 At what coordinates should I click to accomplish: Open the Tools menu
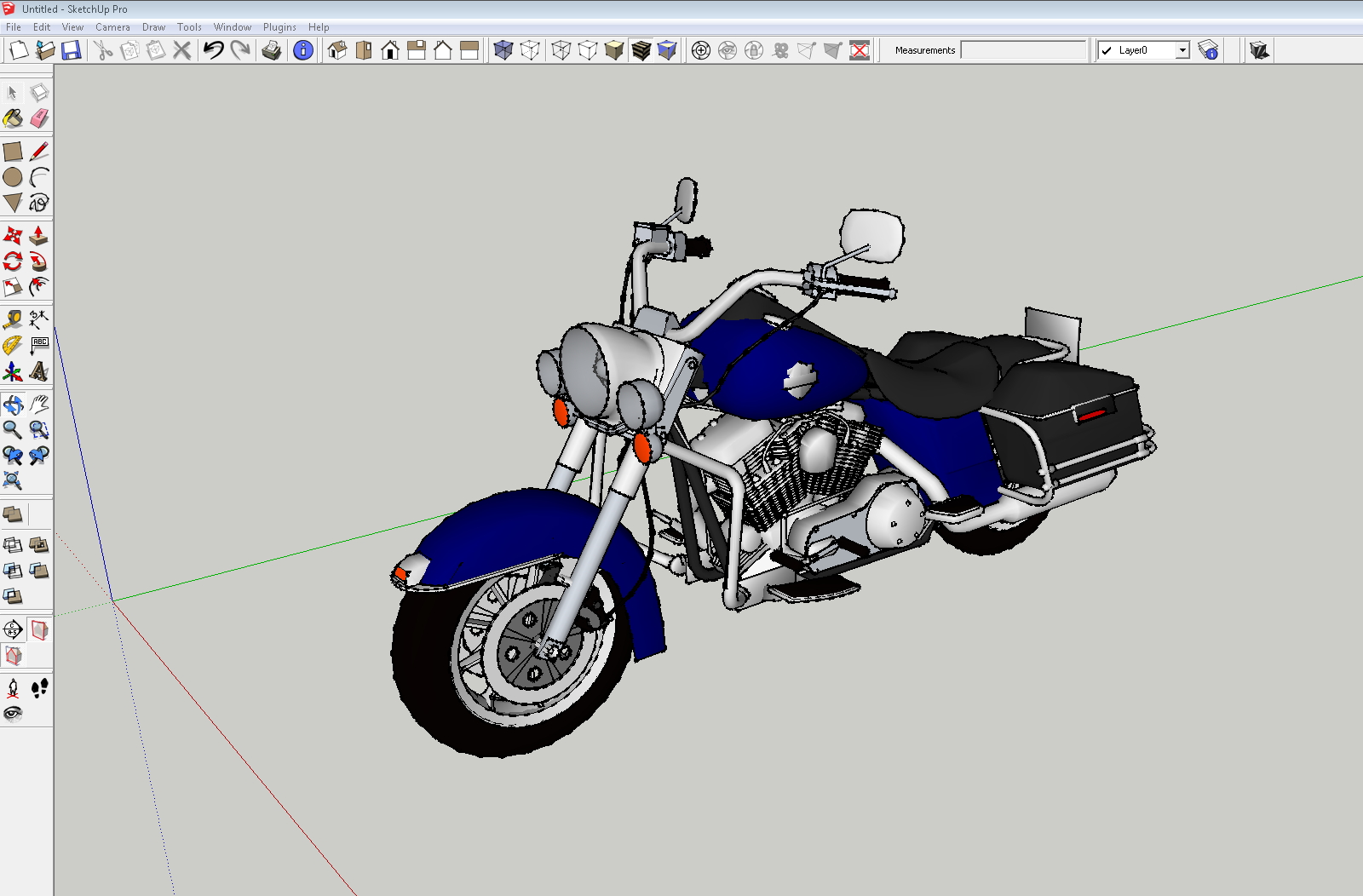click(x=190, y=27)
